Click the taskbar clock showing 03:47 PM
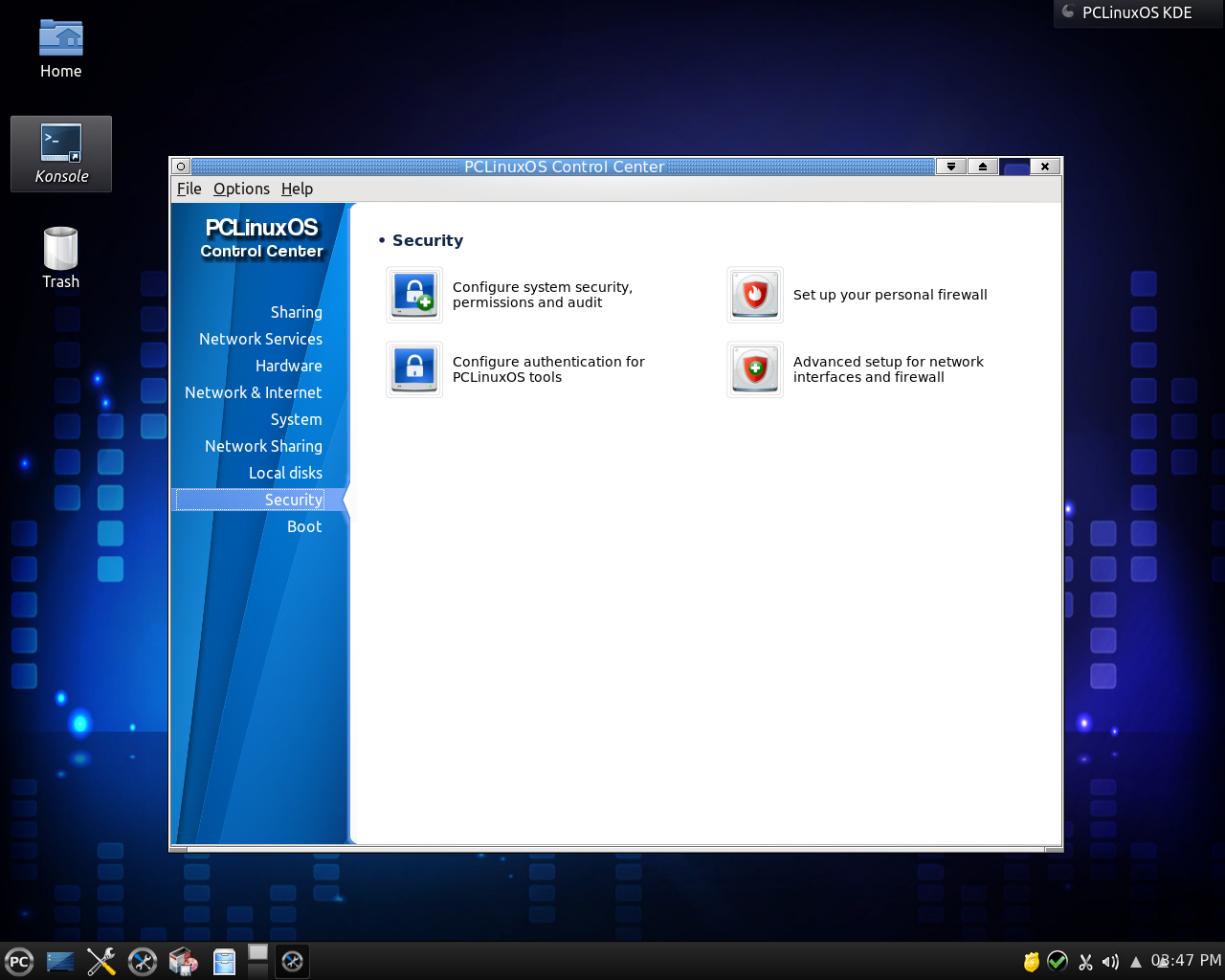 pyautogui.click(x=1187, y=960)
